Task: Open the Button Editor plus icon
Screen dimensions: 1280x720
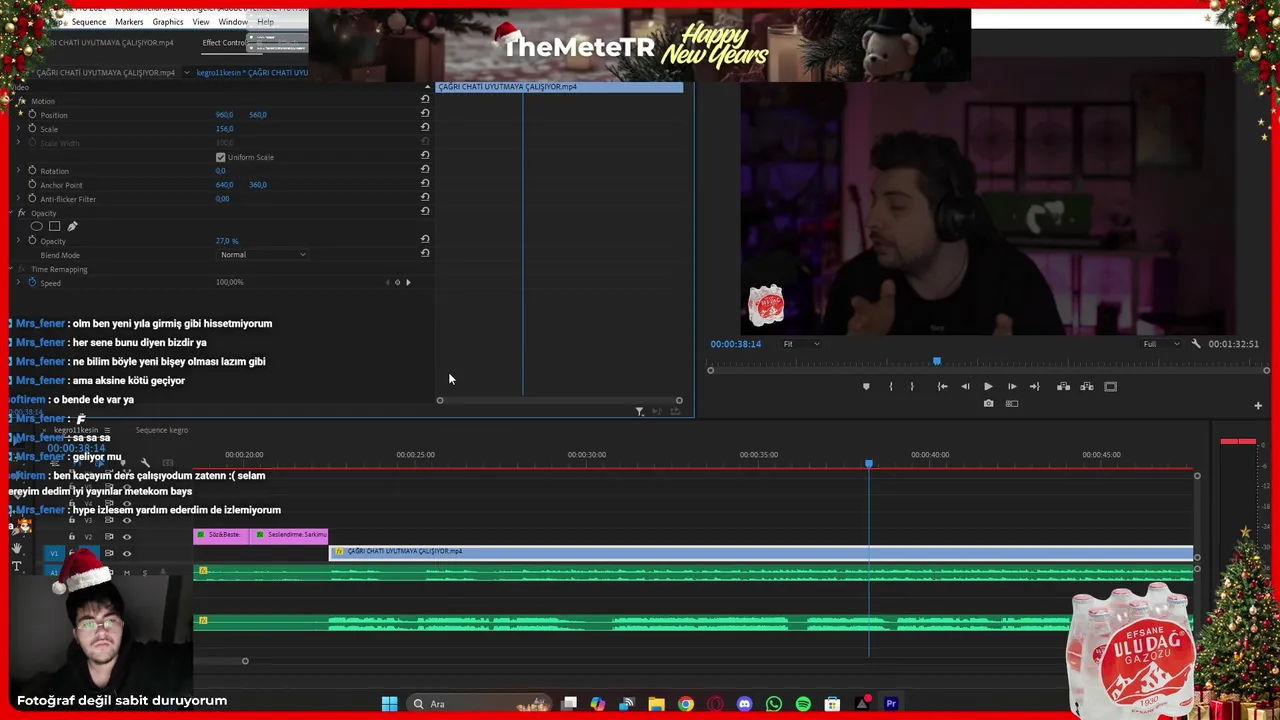Action: pos(1258,405)
